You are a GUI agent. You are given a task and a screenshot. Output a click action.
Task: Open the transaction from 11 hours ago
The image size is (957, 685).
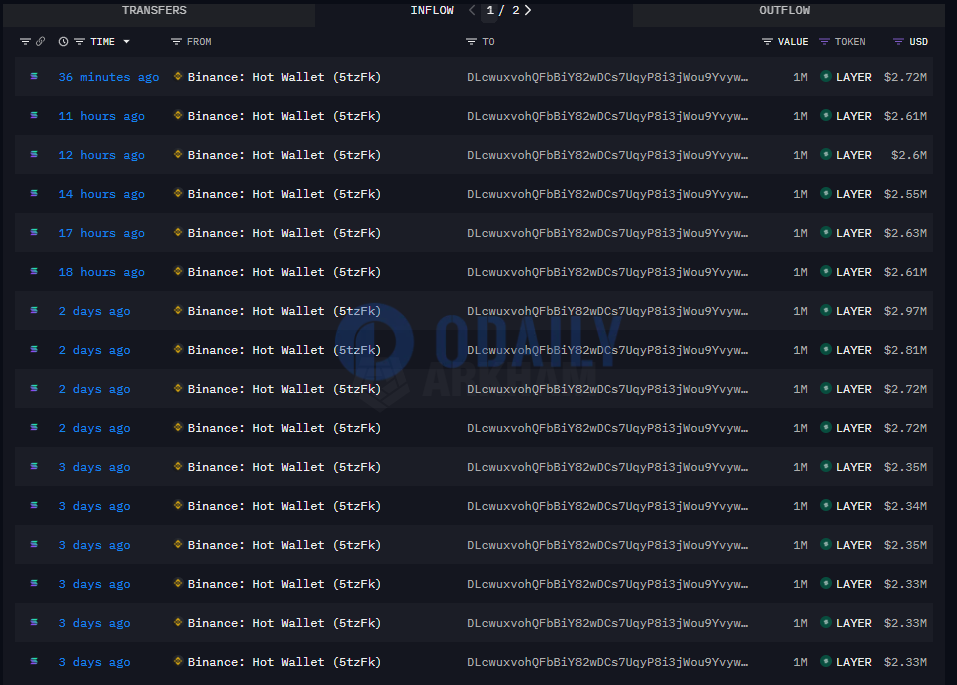pyautogui.click(x=101, y=116)
